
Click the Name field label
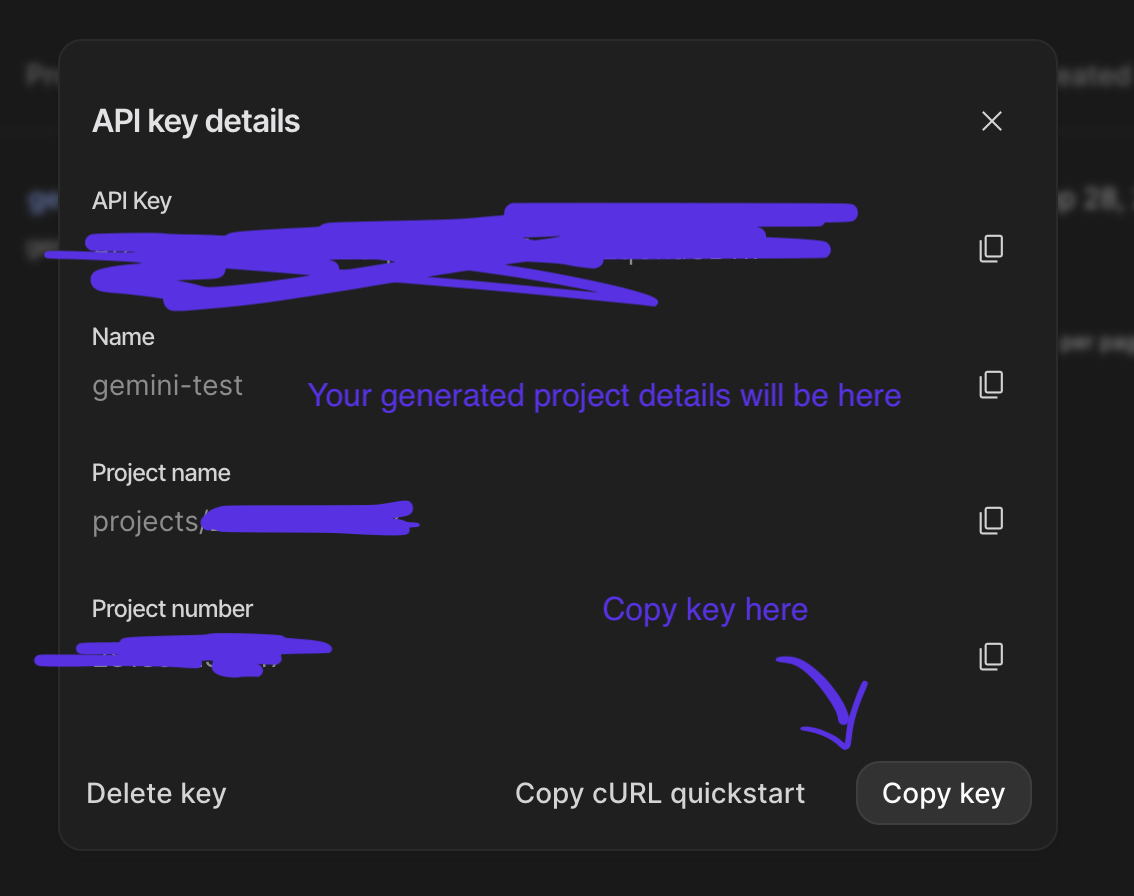coord(123,337)
